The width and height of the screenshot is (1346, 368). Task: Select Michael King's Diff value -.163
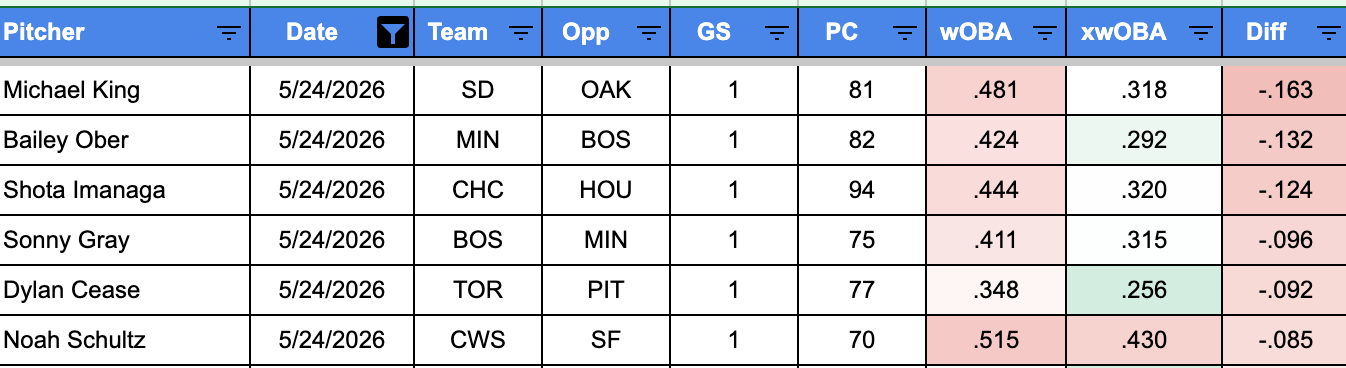[x=1284, y=90]
